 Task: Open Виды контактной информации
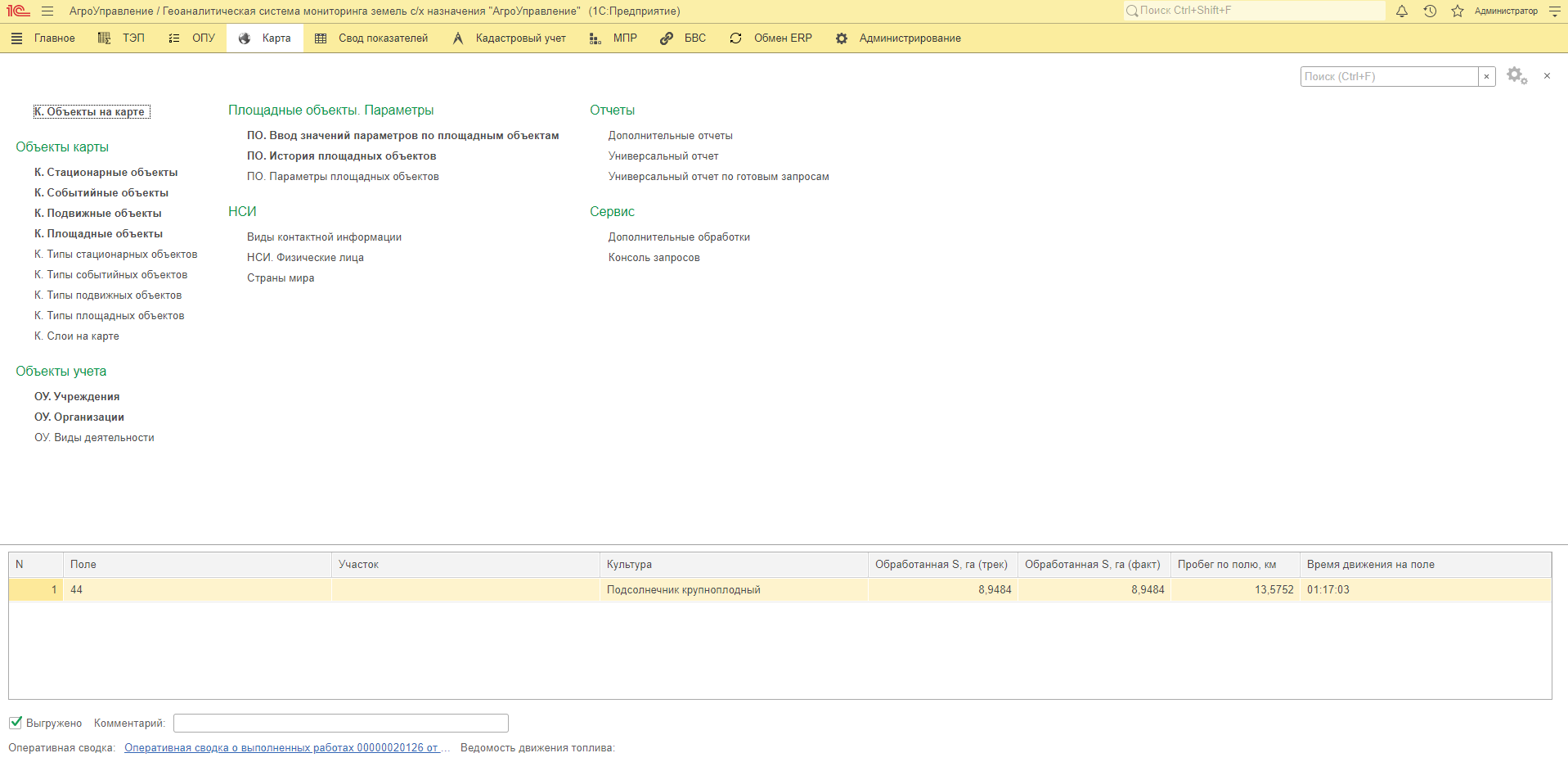click(325, 237)
